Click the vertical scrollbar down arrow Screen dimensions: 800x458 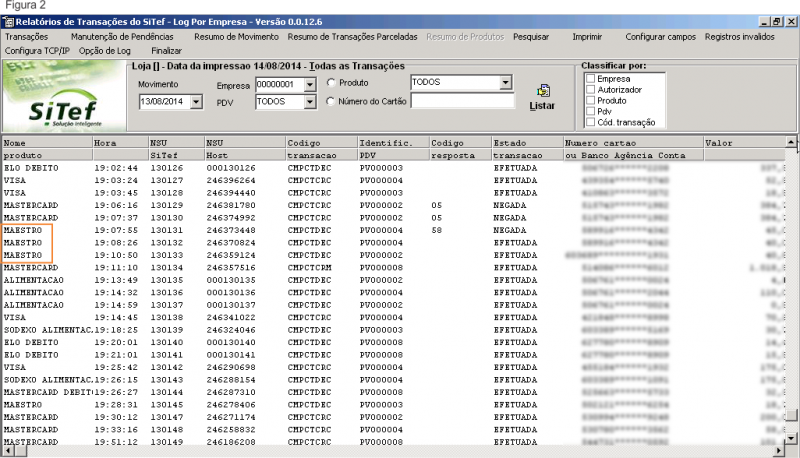791,438
